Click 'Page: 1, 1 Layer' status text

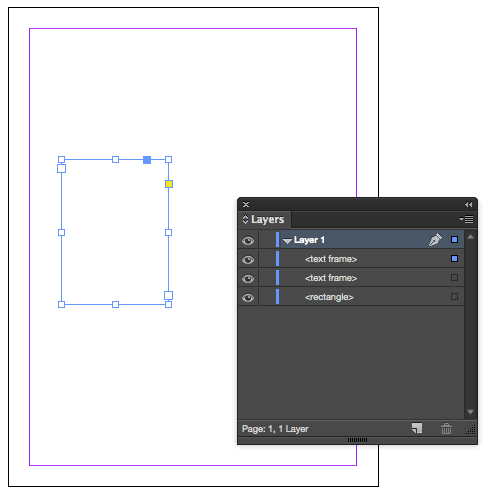[x=275, y=429]
